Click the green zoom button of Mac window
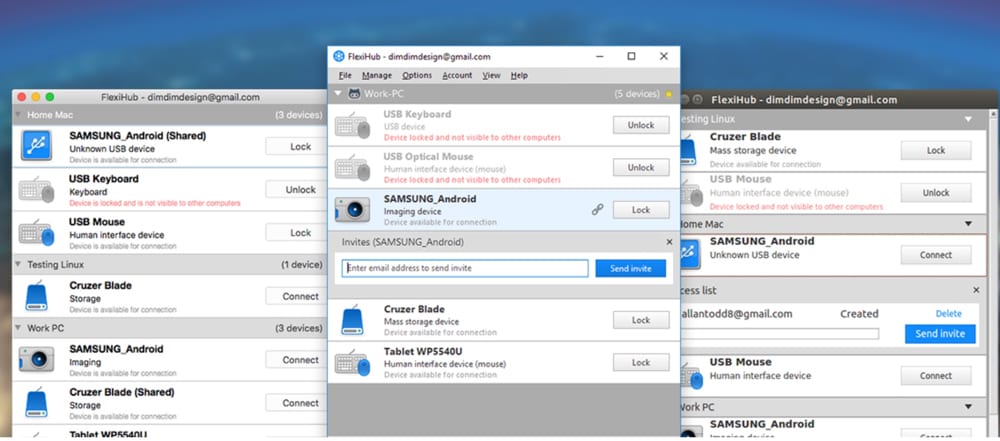 (x=50, y=97)
